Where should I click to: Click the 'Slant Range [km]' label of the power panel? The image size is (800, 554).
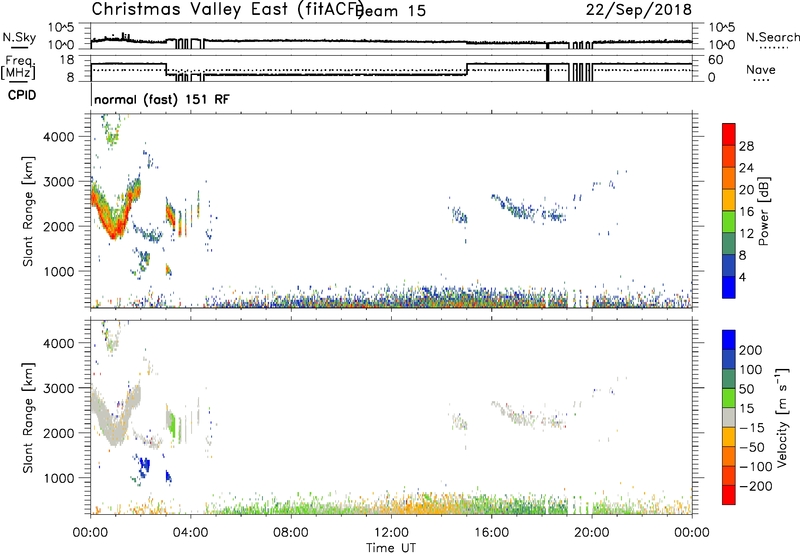pos(28,211)
